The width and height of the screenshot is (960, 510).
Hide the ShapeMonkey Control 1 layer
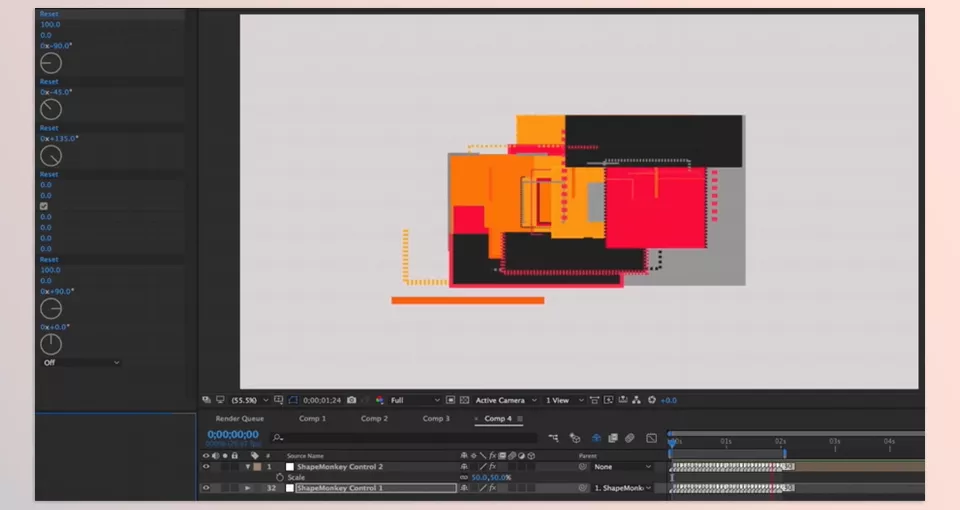(206, 488)
